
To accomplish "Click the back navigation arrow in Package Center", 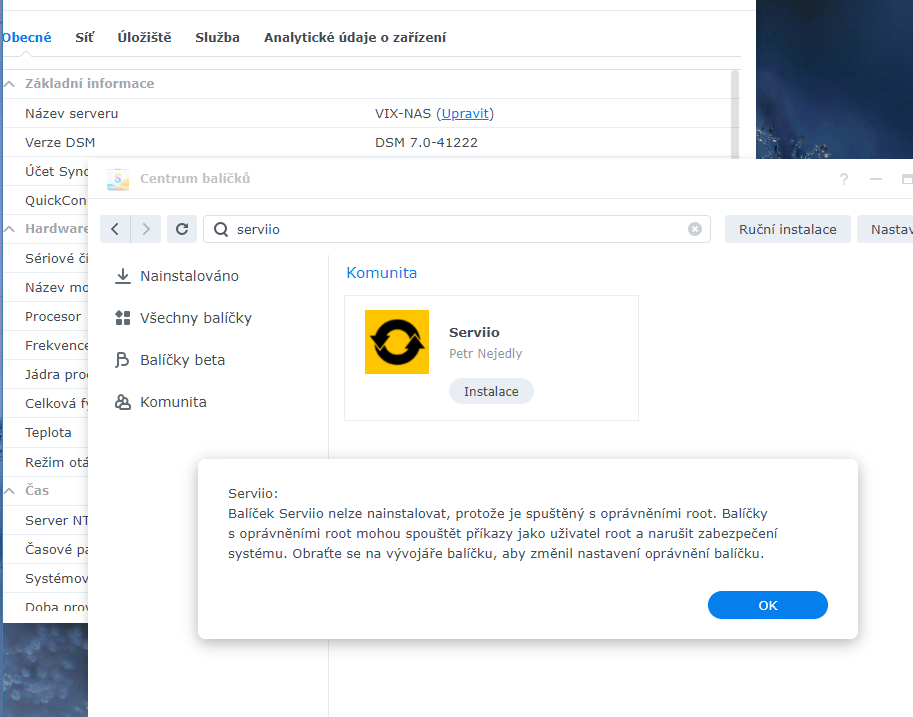I will point(116,229).
